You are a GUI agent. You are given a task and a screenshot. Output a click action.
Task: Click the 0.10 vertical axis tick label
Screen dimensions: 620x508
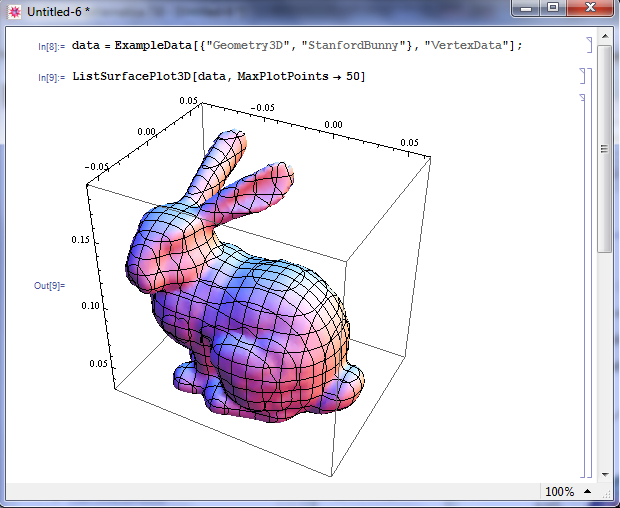coord(90,305)
